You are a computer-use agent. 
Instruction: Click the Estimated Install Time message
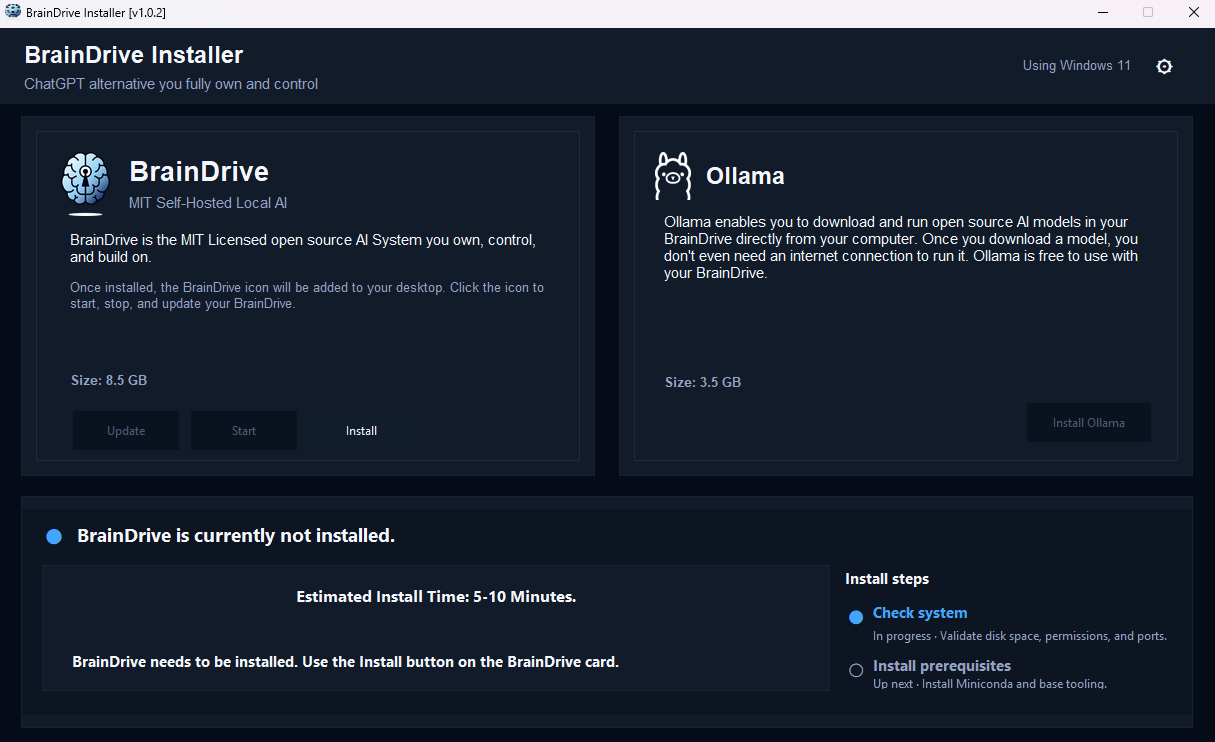(x=436, y=597)
